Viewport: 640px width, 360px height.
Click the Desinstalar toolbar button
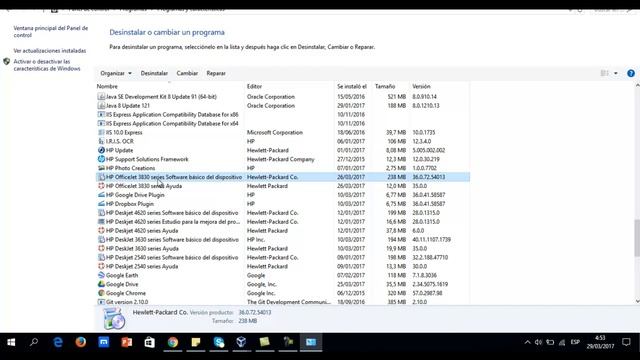154,73
